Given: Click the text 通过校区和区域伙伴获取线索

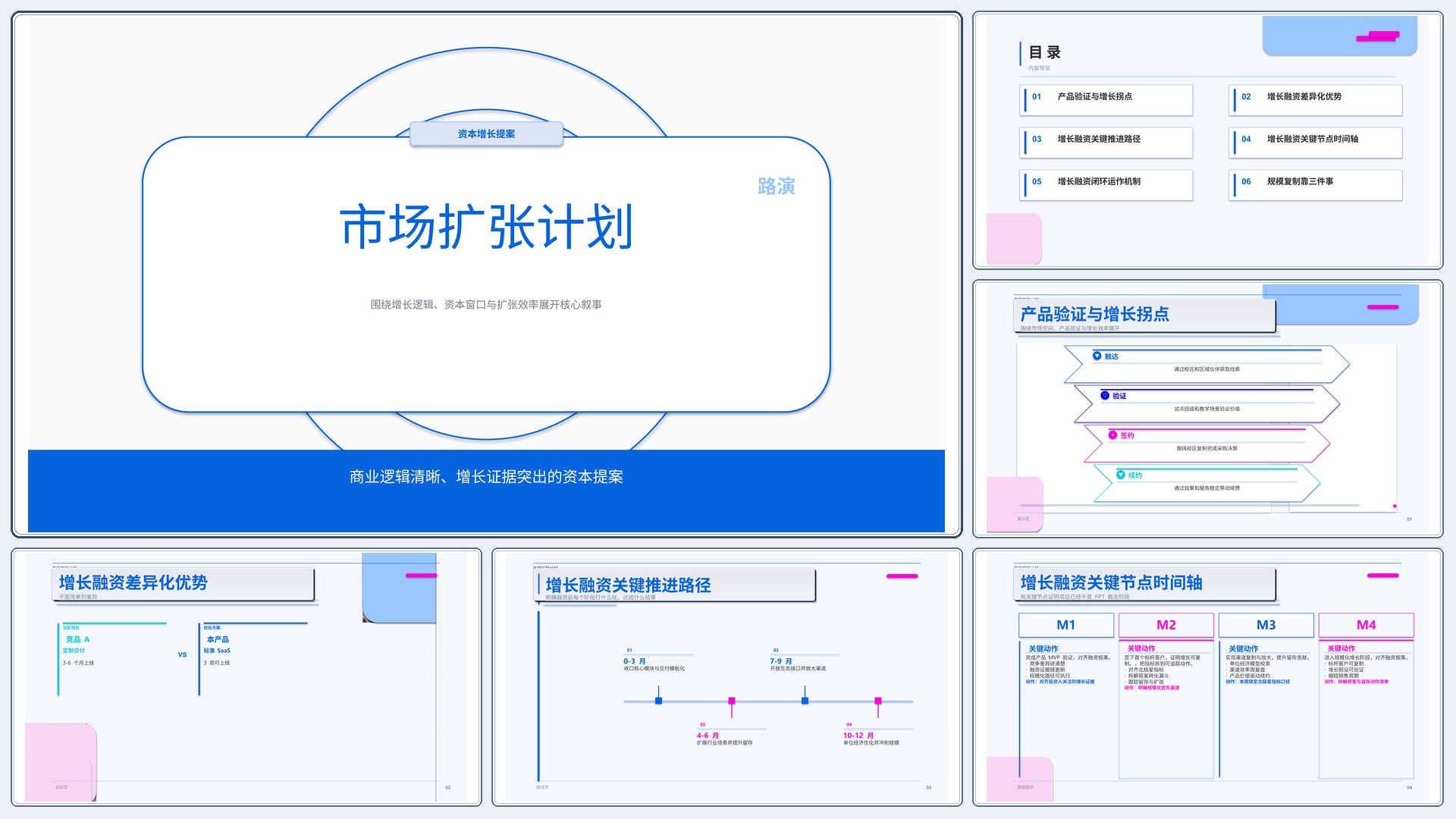Looking at the screenshot, I should point(1207,369).
